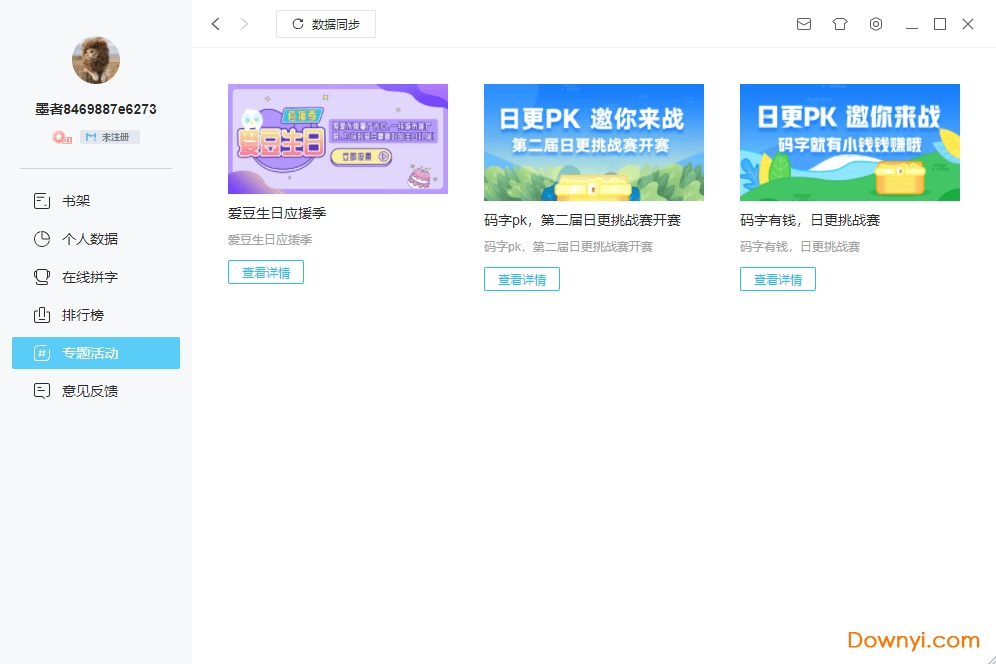Open the envelope message icon at top right
The width and height of the screenshot is (996, 664).
point(803,24)
